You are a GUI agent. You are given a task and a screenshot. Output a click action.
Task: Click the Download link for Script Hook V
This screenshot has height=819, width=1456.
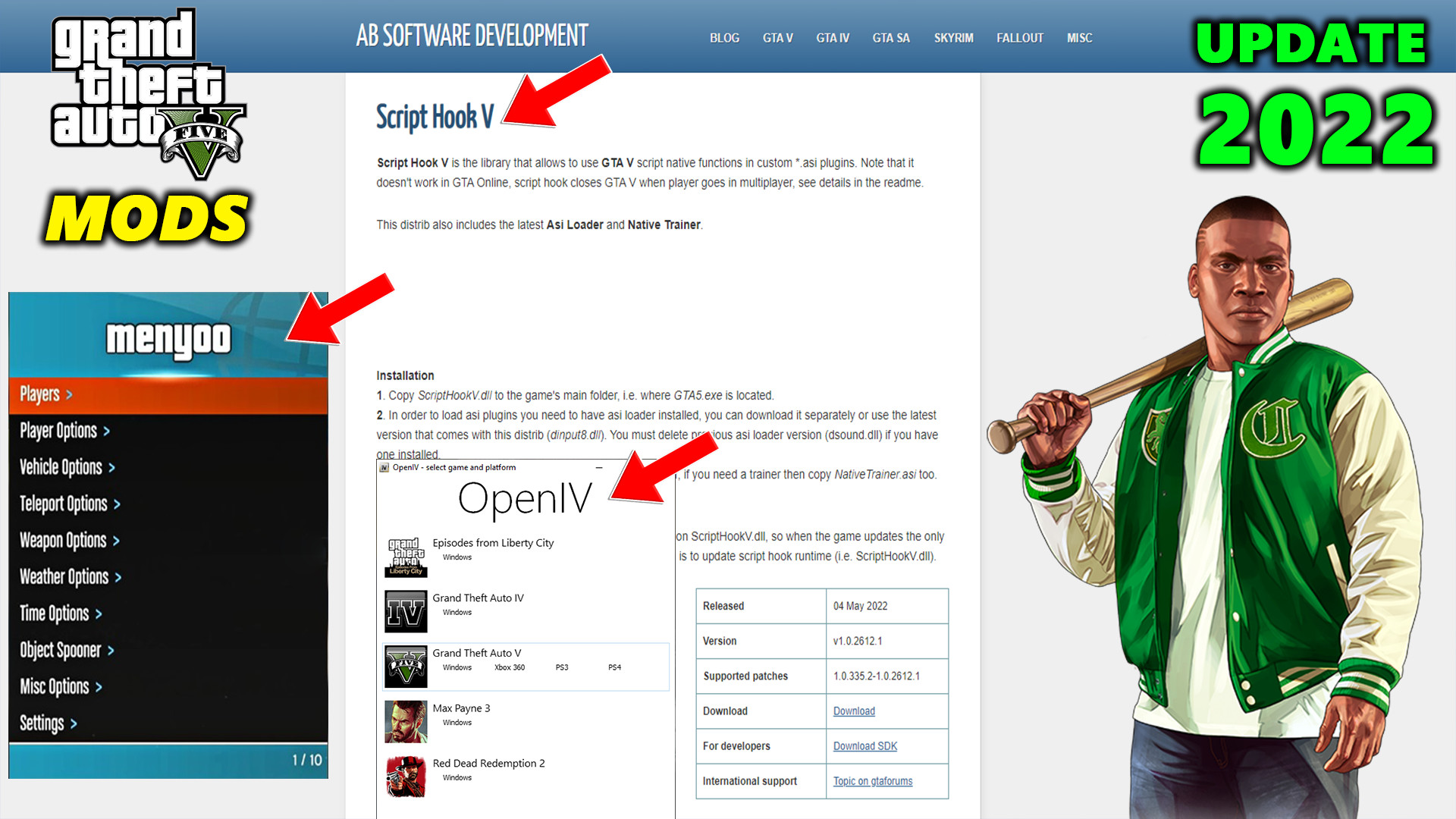[x=855, y=712]
